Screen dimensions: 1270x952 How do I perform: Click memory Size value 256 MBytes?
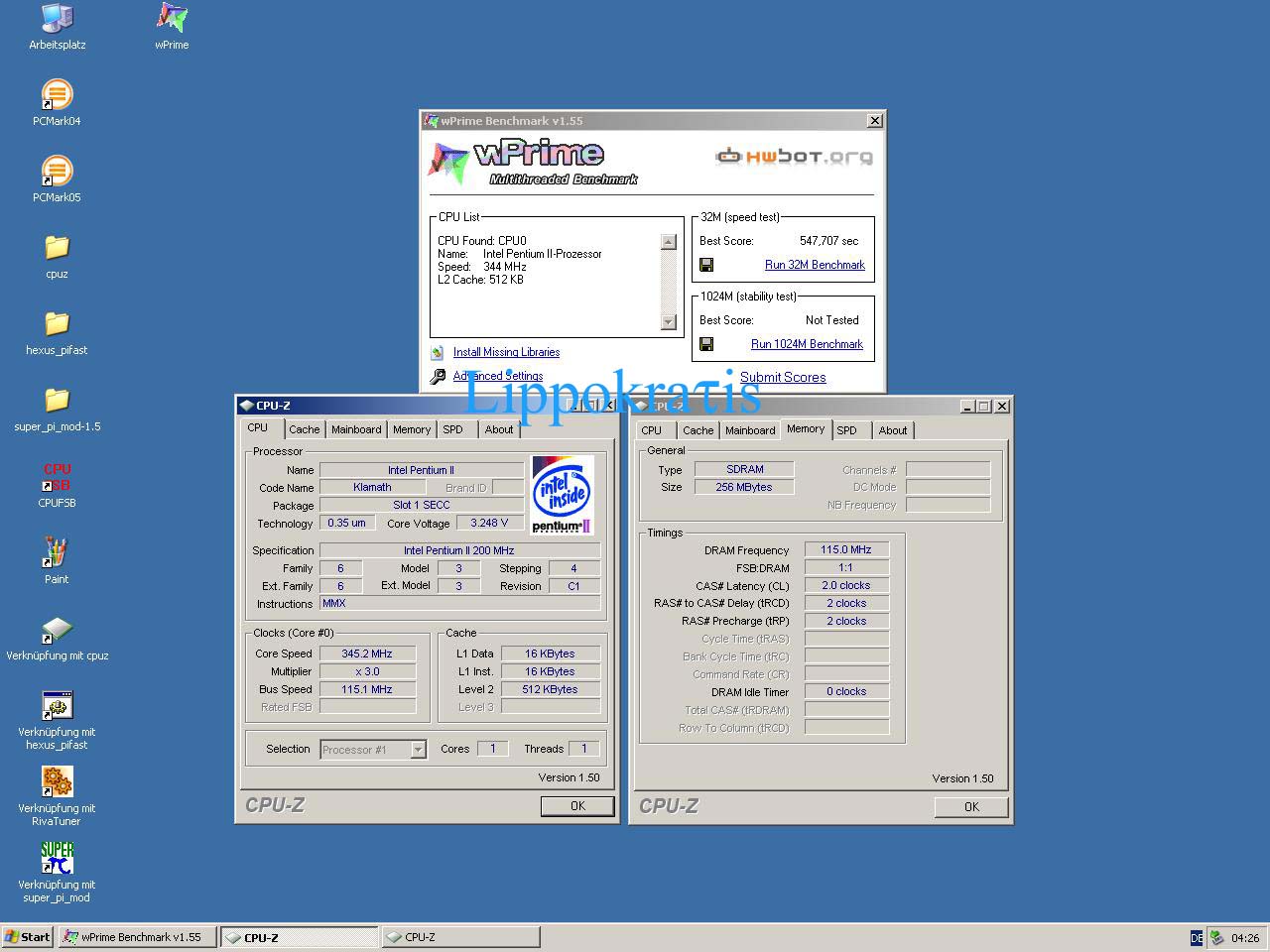[744, 487]
